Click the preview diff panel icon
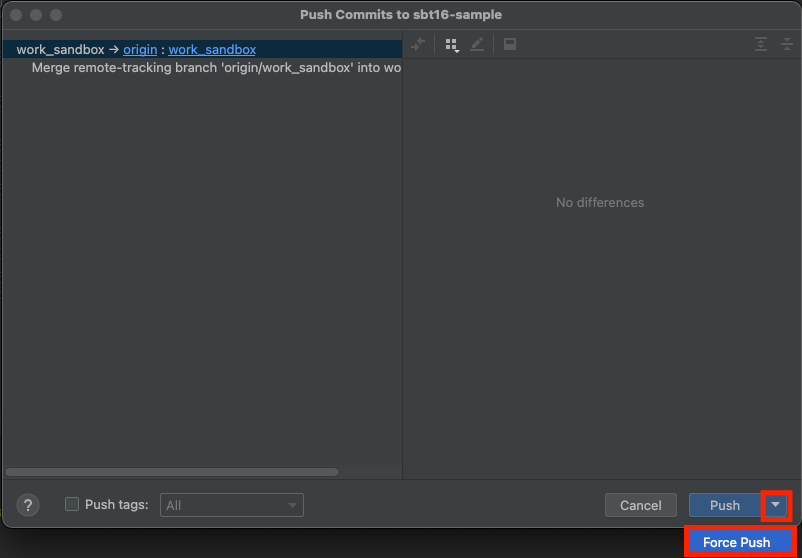 (x=509, y=44)
